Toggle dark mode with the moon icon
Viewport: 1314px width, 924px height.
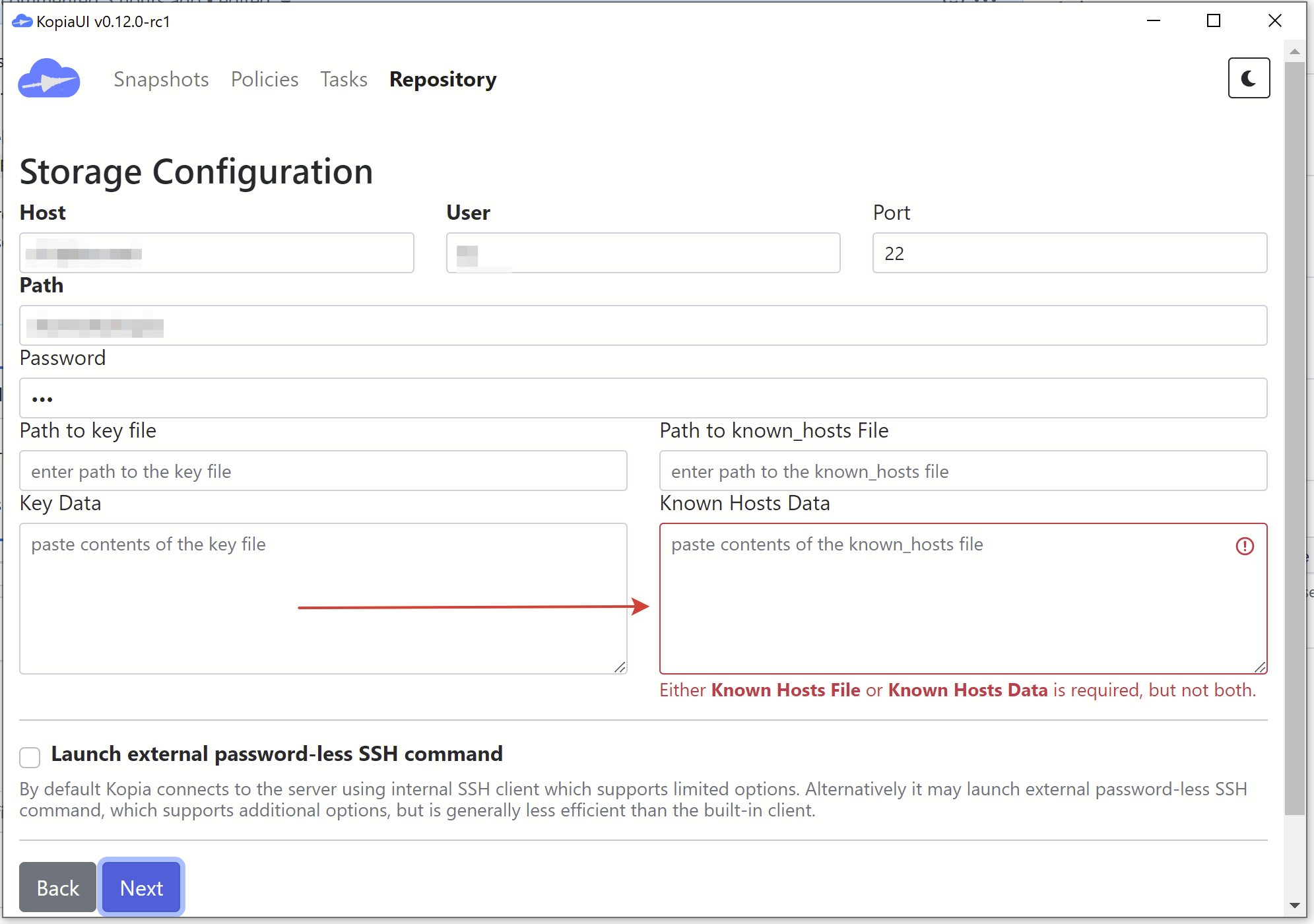pos(1249,78)
